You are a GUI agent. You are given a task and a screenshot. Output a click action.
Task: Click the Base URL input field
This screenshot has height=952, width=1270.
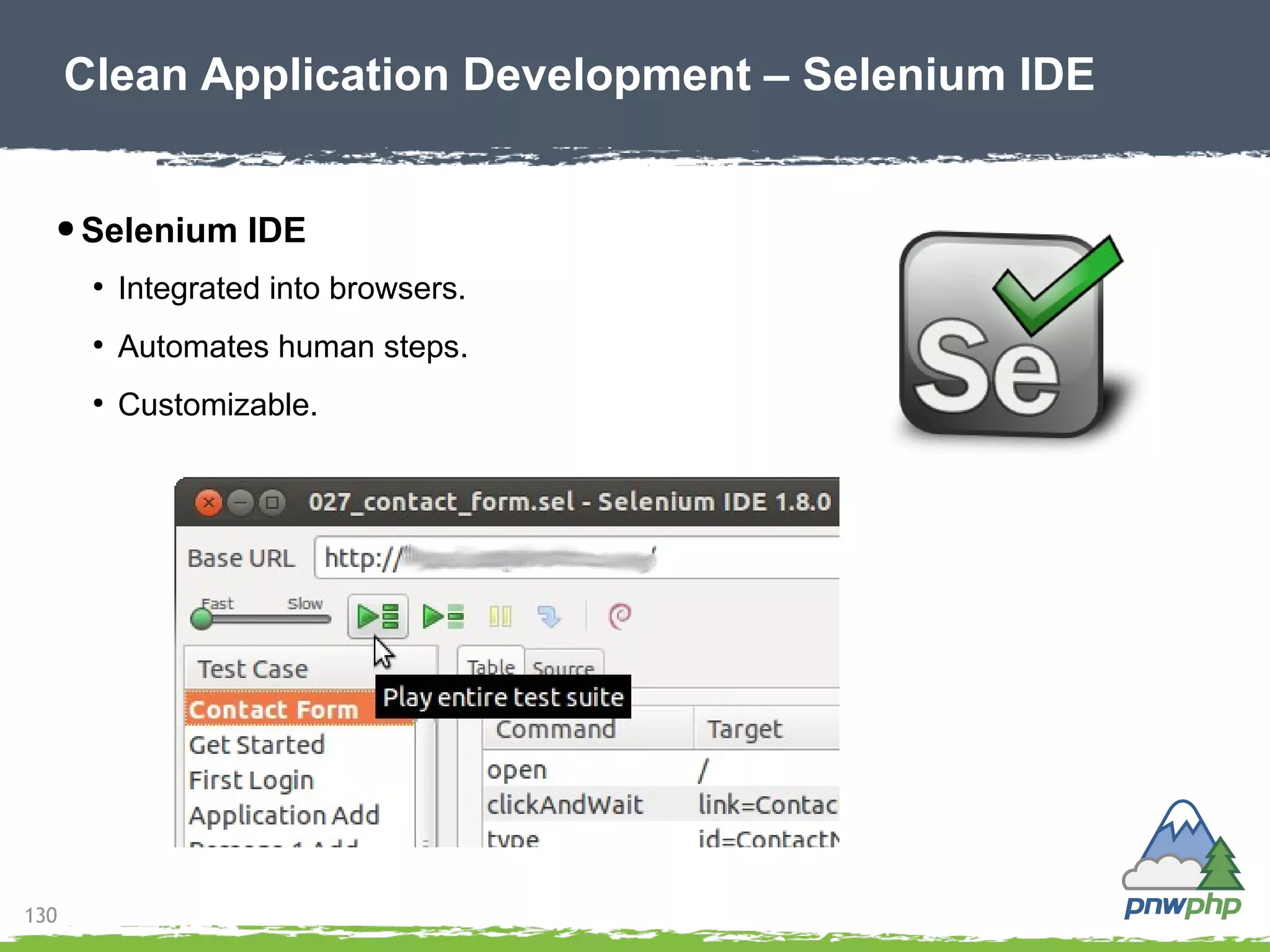[x=577, y=558]
